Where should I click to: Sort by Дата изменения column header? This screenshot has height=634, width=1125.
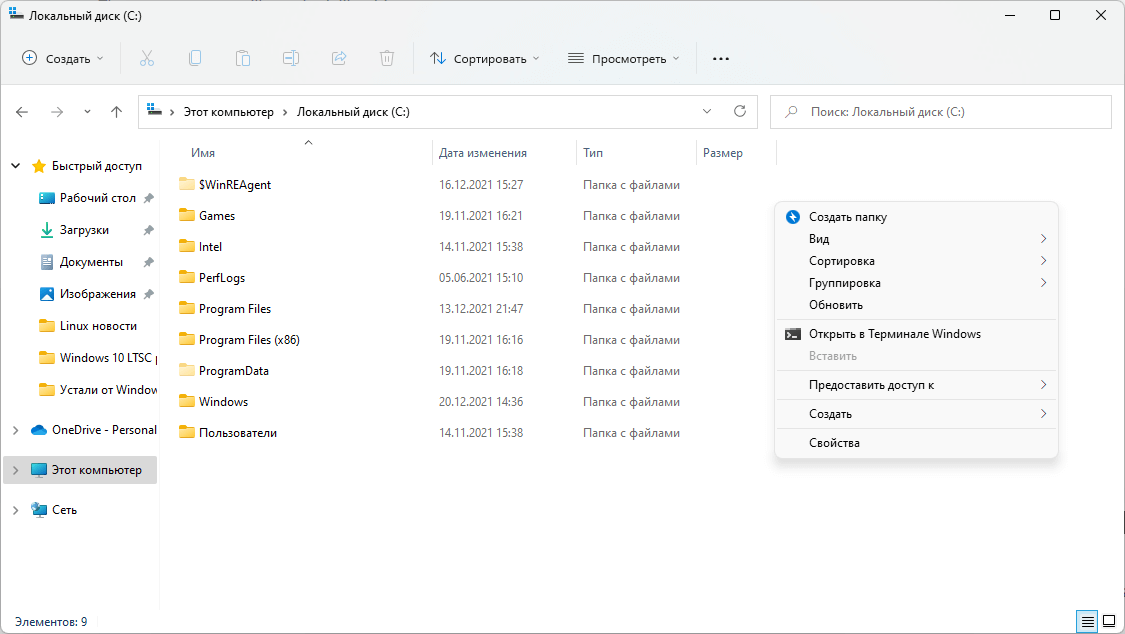click(483, 153)
